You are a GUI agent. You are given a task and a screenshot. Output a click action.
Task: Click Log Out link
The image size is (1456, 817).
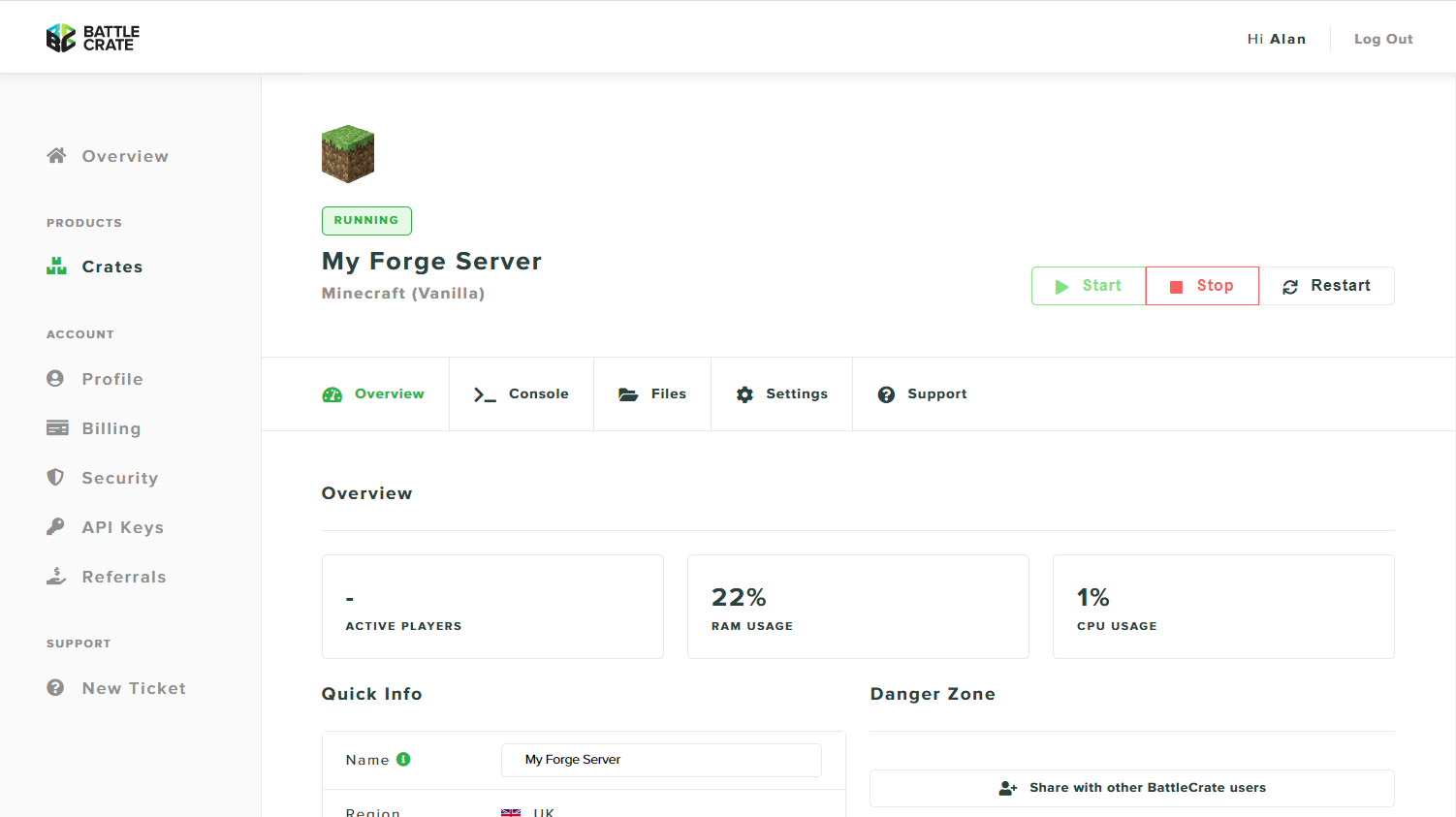pyautogui.click(x=1383, y=39)
